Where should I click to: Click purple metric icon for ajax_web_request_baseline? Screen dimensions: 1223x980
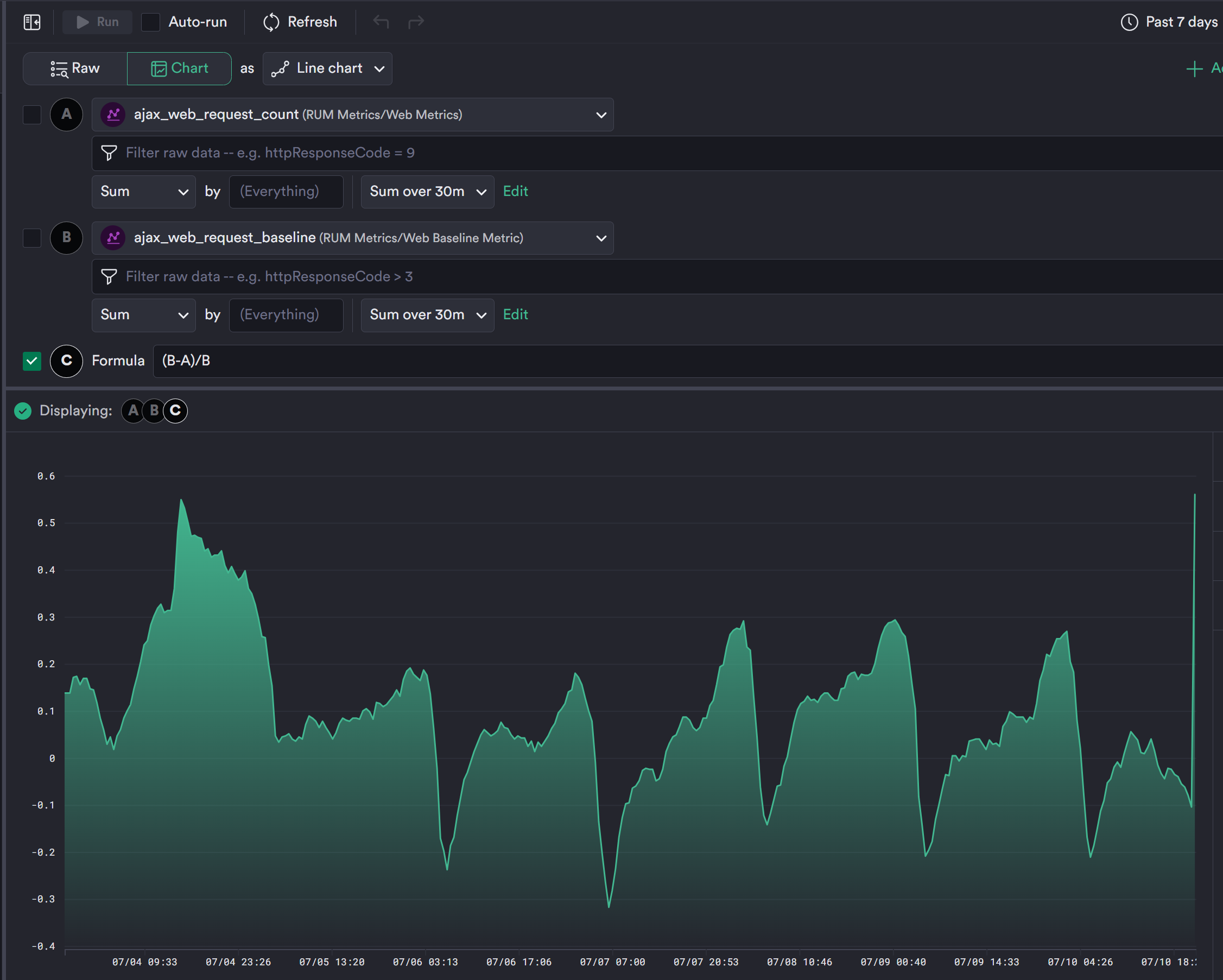(x=113, y=238)
